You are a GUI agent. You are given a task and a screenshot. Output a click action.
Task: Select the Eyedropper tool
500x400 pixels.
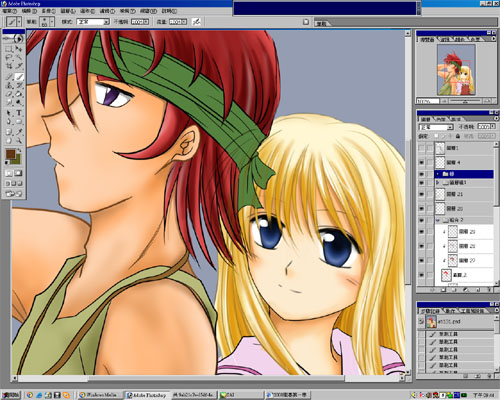pos(18,132)
